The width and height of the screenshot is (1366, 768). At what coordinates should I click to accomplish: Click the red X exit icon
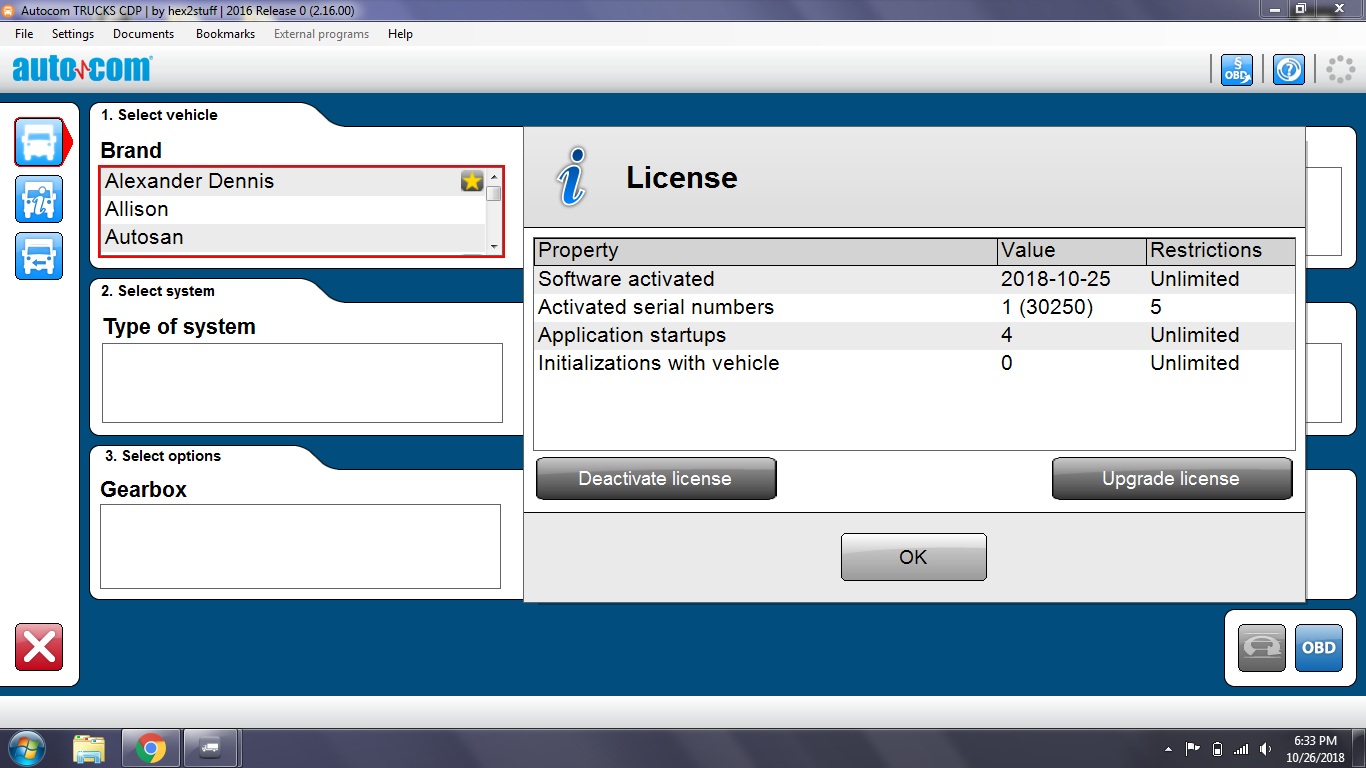tap(39, 647)
